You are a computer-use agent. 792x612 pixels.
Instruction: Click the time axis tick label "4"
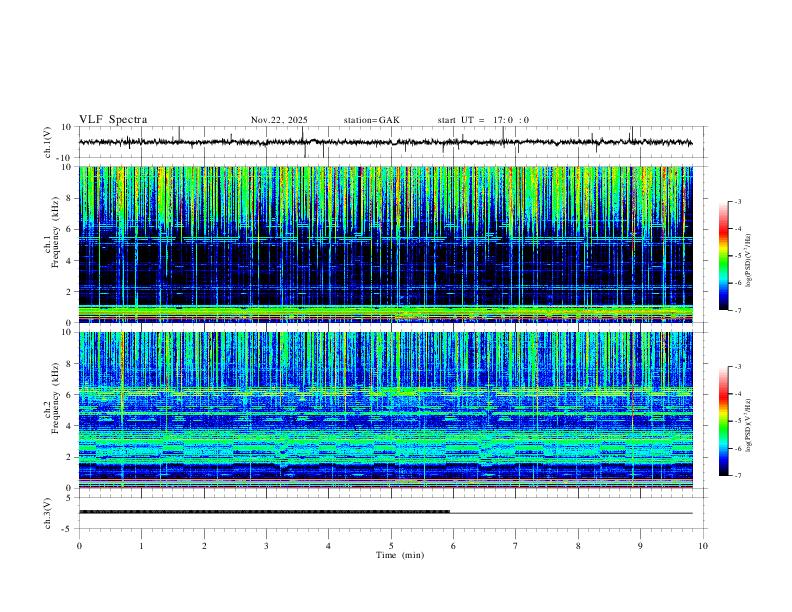pos(329,546)
